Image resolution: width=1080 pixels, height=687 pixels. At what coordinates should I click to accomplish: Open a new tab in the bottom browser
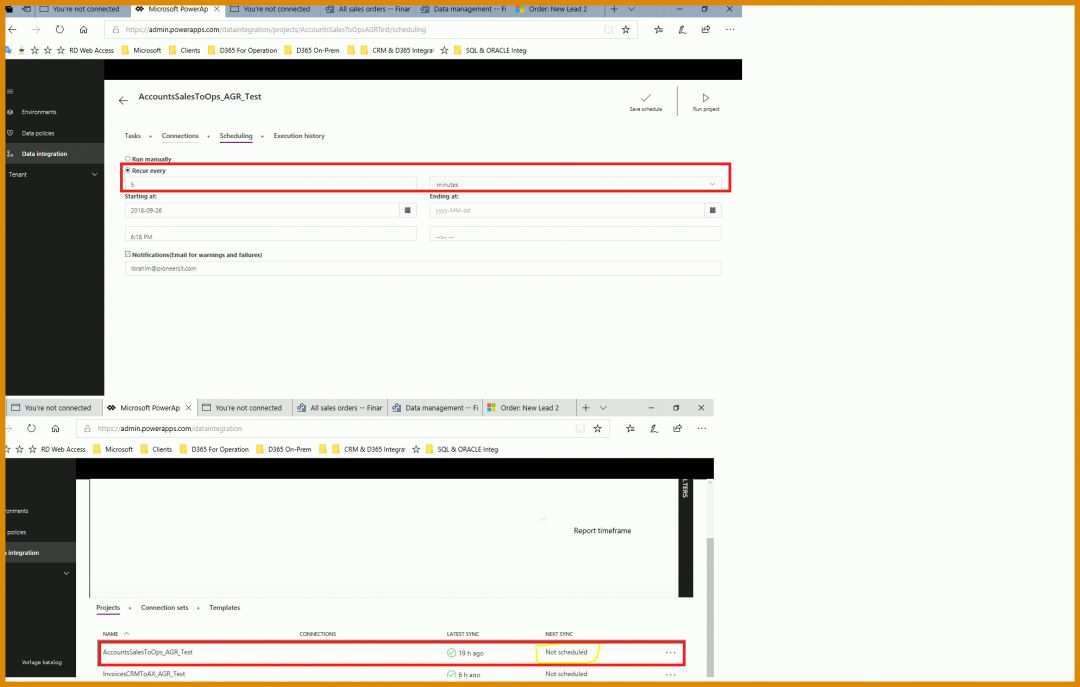[x=585, y=408]
